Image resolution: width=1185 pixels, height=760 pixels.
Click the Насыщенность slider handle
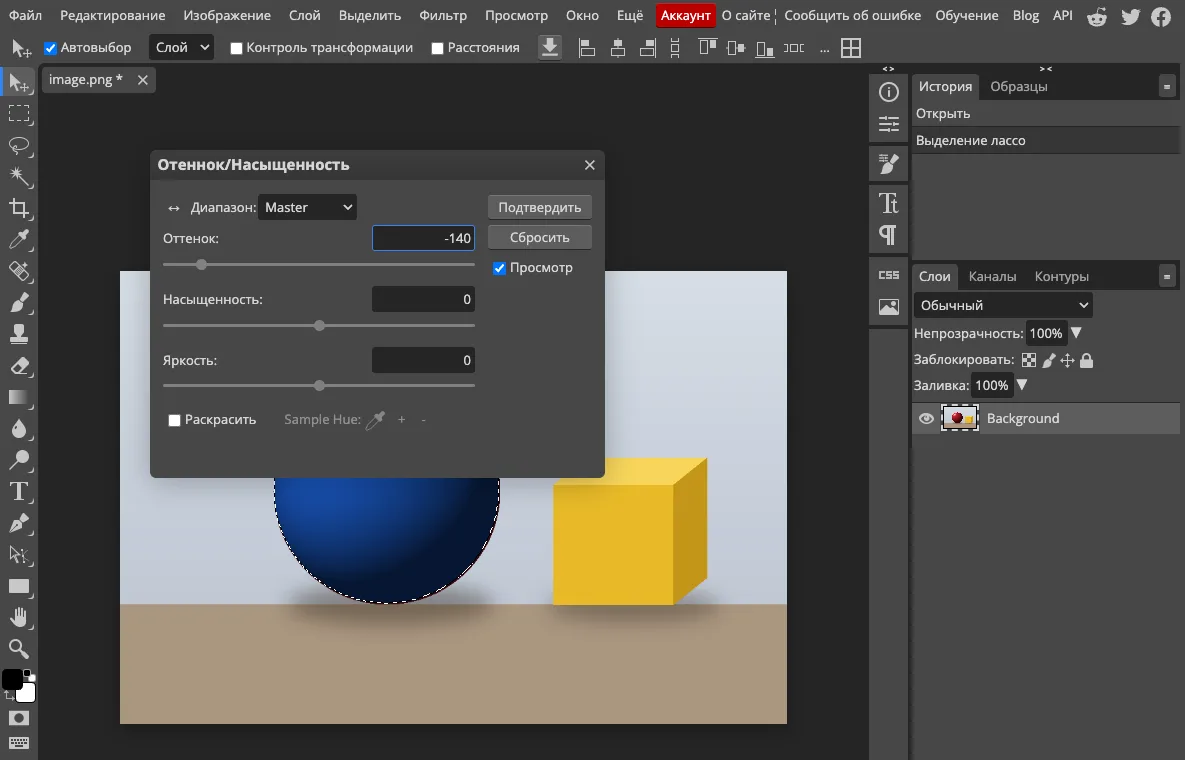click(x=320, y=326)
